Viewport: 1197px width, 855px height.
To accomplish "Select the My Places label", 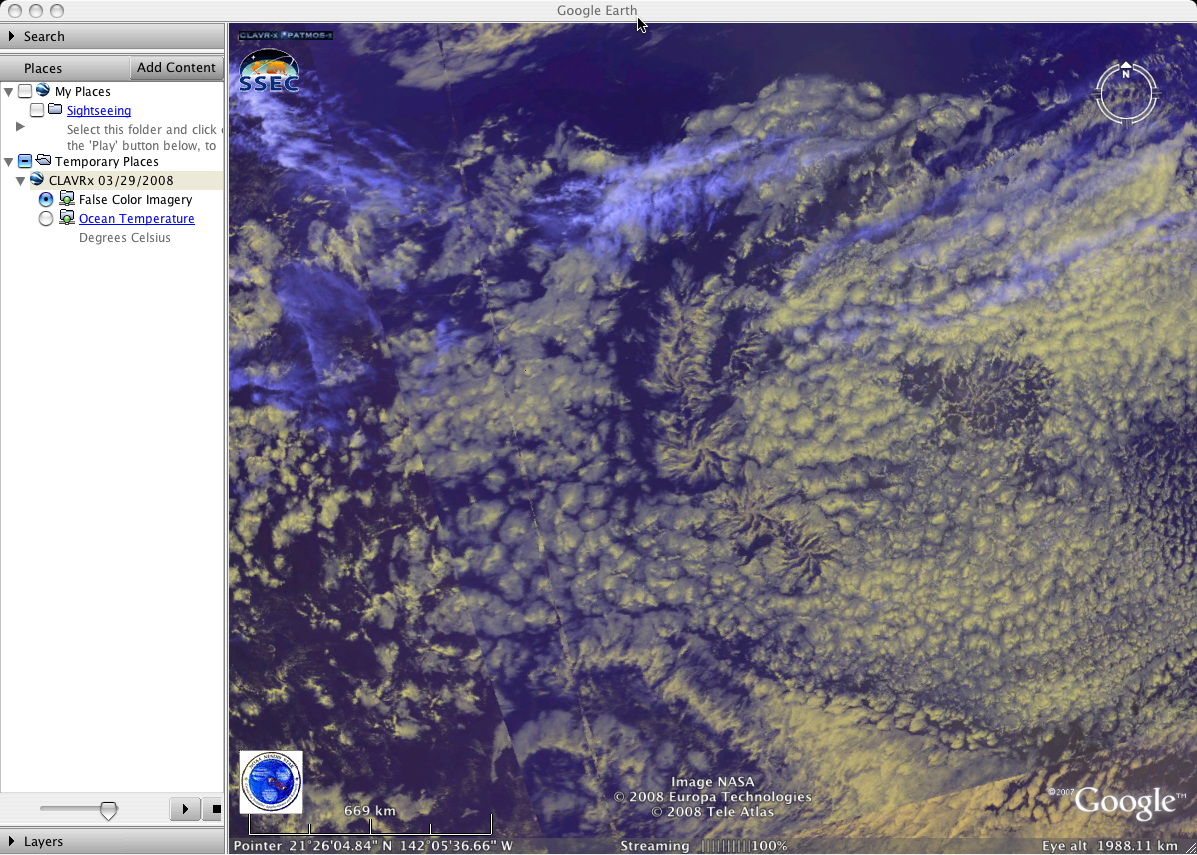I will click(82, 92).
